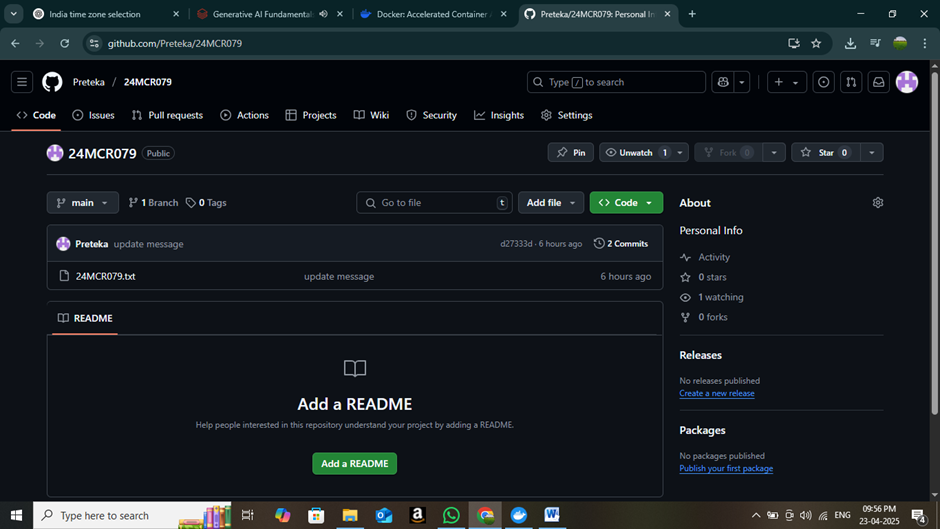The height and width of the screenshot is (529, 940).
Task: Click Publish your first package link
Action: (x=726, y=468)
